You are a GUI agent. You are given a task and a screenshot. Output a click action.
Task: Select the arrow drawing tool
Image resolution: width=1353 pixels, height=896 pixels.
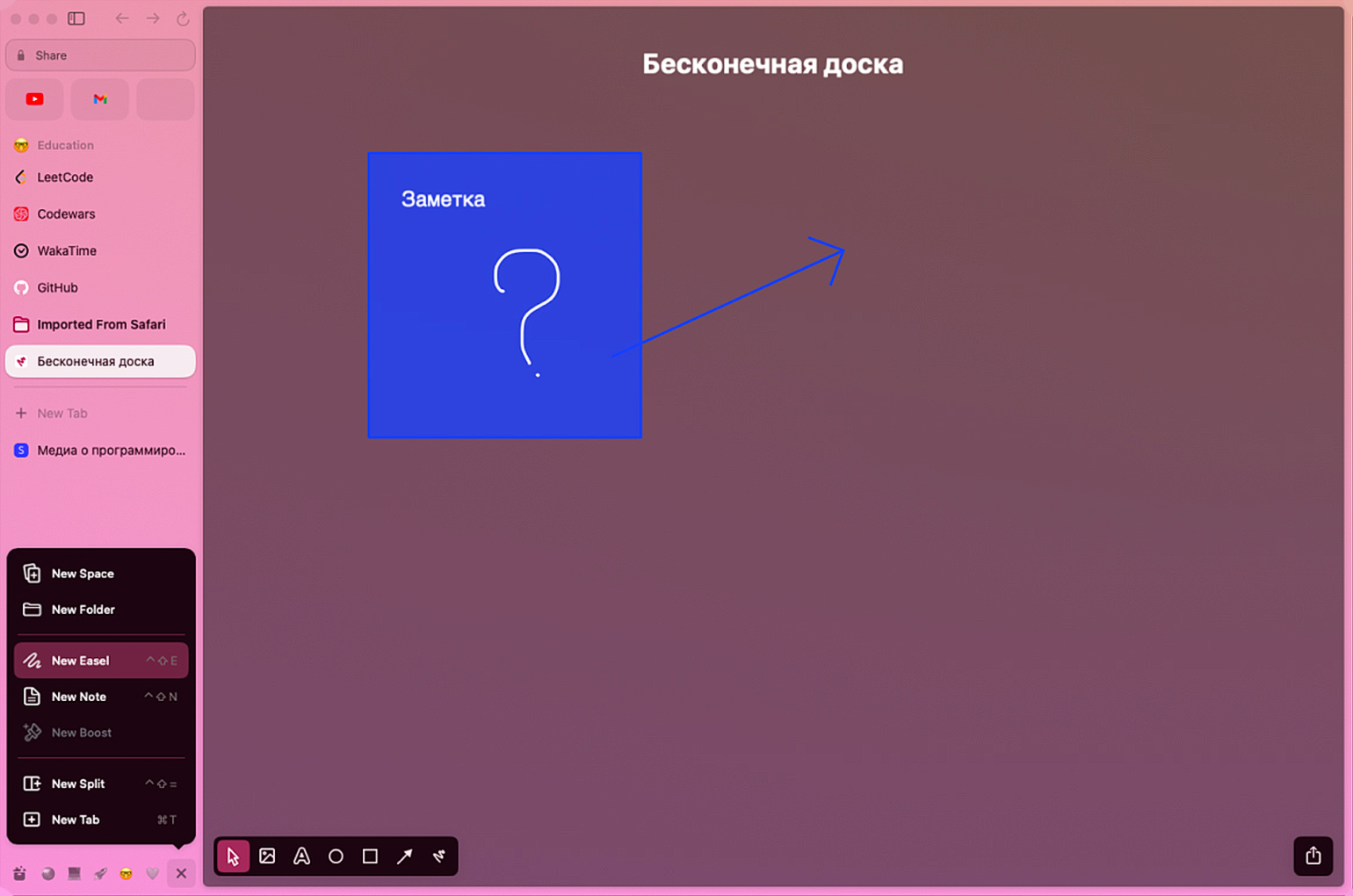[x=404, y=856]
